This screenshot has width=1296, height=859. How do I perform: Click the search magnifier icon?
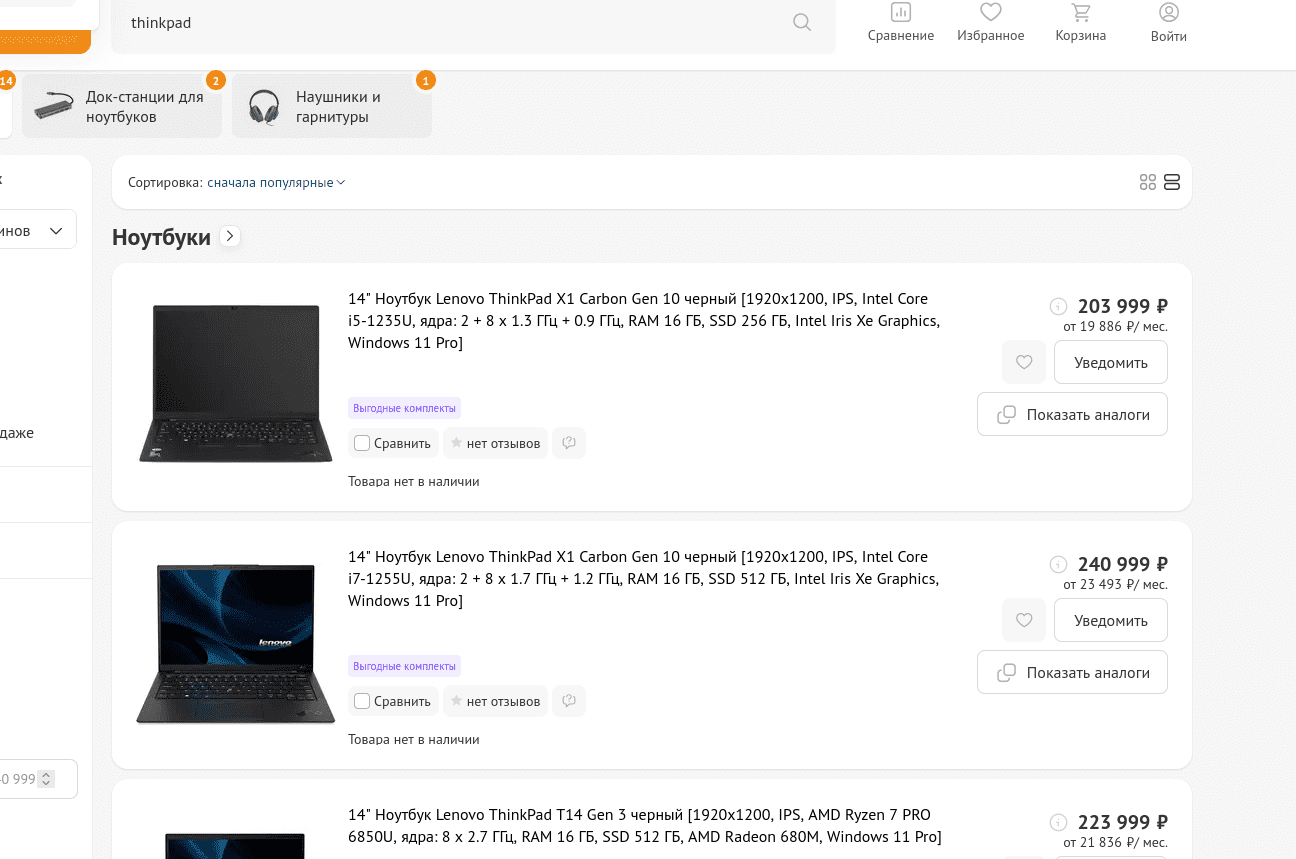(x=801, y=22)
